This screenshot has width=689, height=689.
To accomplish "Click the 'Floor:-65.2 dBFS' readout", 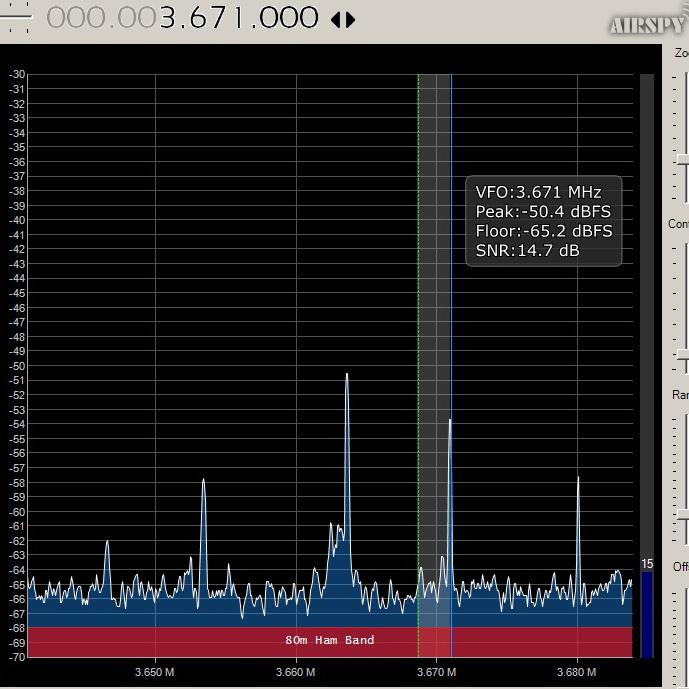I will [x=544, y=231].
